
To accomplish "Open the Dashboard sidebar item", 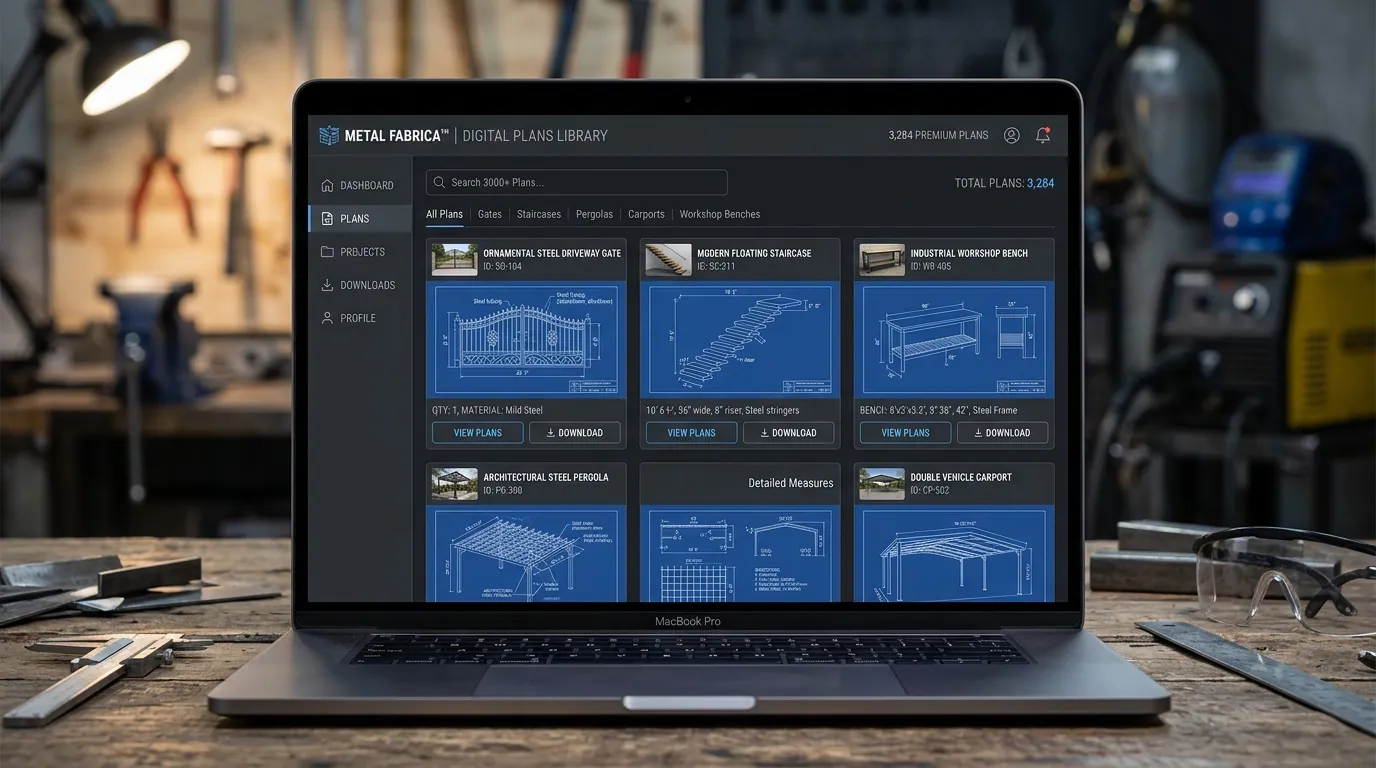I will tap(360, 185).
